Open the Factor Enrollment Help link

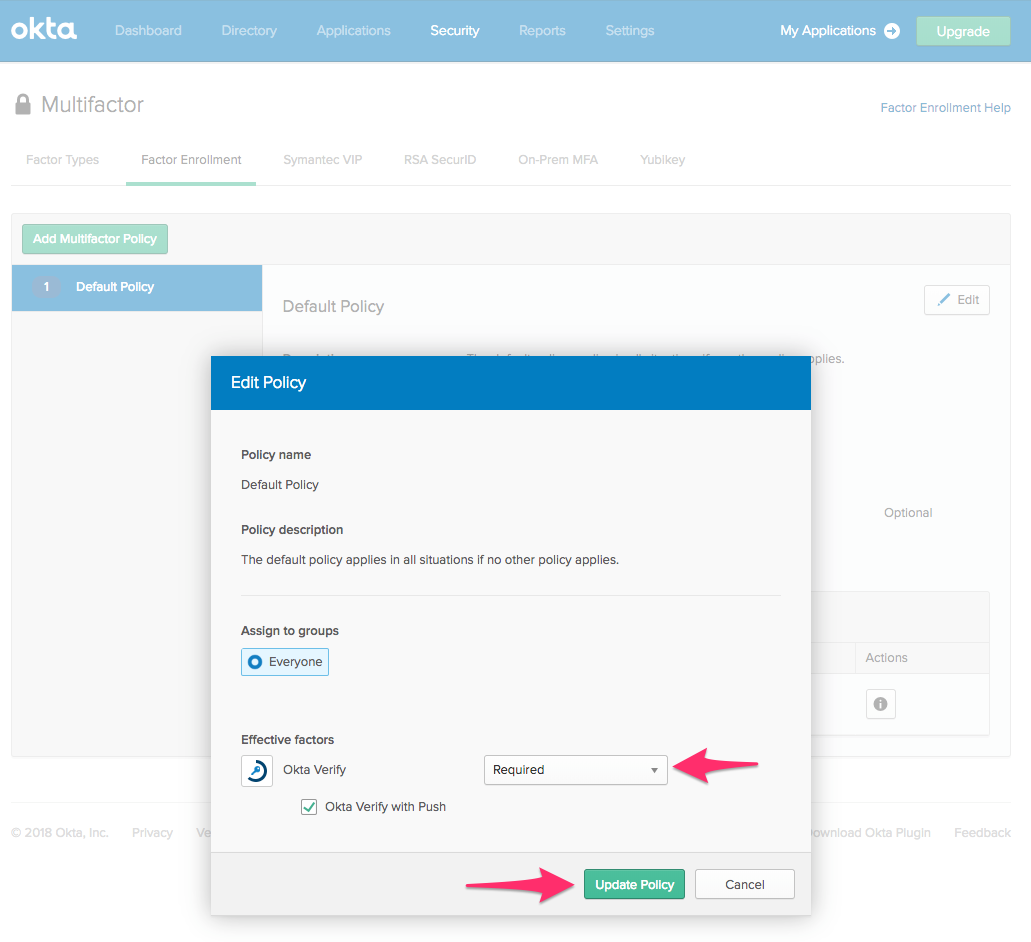[x=945, y=108]
